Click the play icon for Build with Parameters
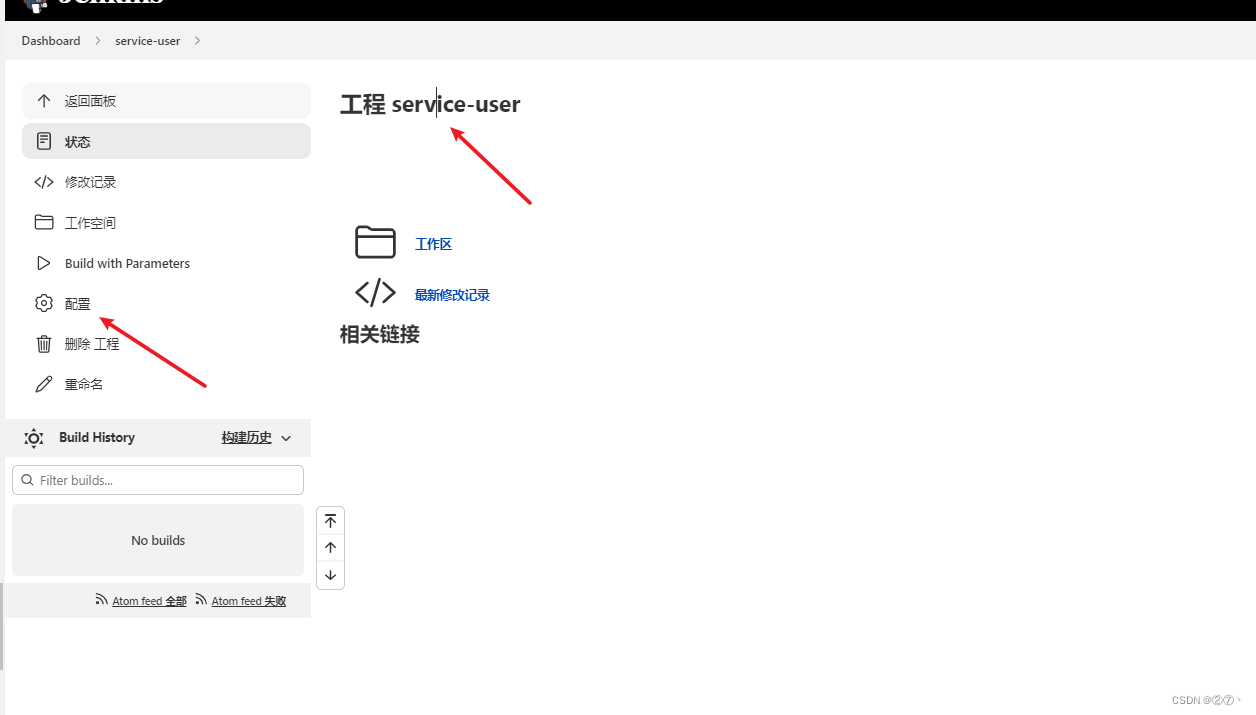This screenshot has height=715, width=1256. 43,263
